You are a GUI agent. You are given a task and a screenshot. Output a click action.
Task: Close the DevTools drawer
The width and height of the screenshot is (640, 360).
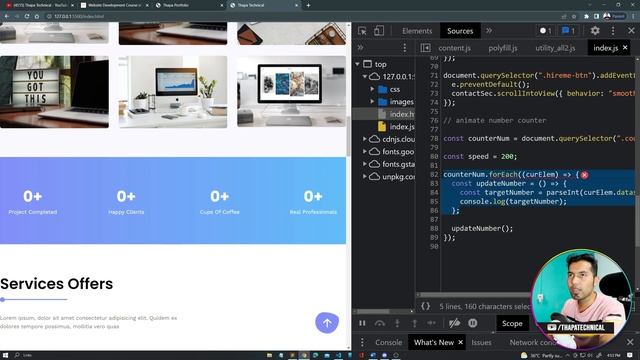tap(630, 342)
